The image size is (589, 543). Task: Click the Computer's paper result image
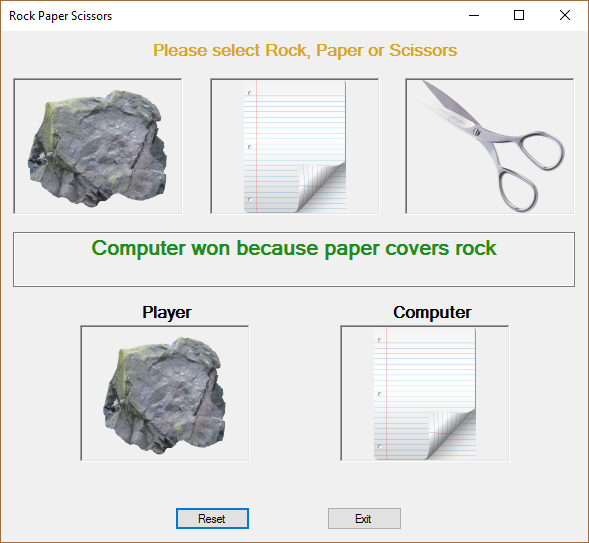coord(424,393)
